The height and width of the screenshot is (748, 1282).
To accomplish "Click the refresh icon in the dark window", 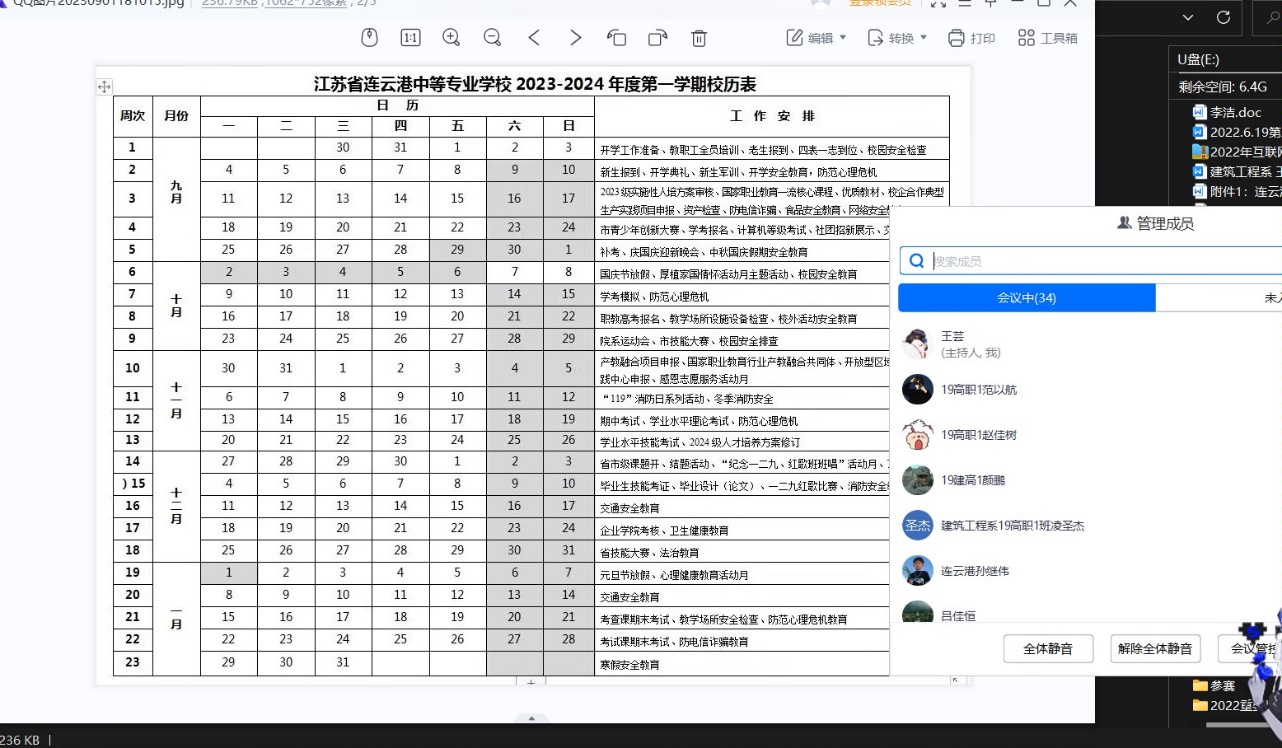I will click(x=1223, y=17).
